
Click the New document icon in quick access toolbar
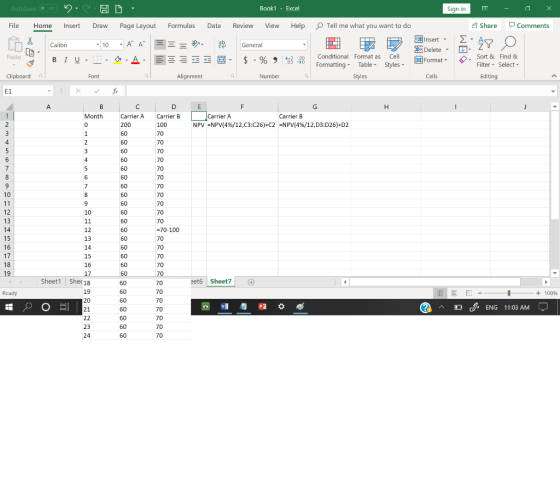pyautogui.click(x=118, y=9)
